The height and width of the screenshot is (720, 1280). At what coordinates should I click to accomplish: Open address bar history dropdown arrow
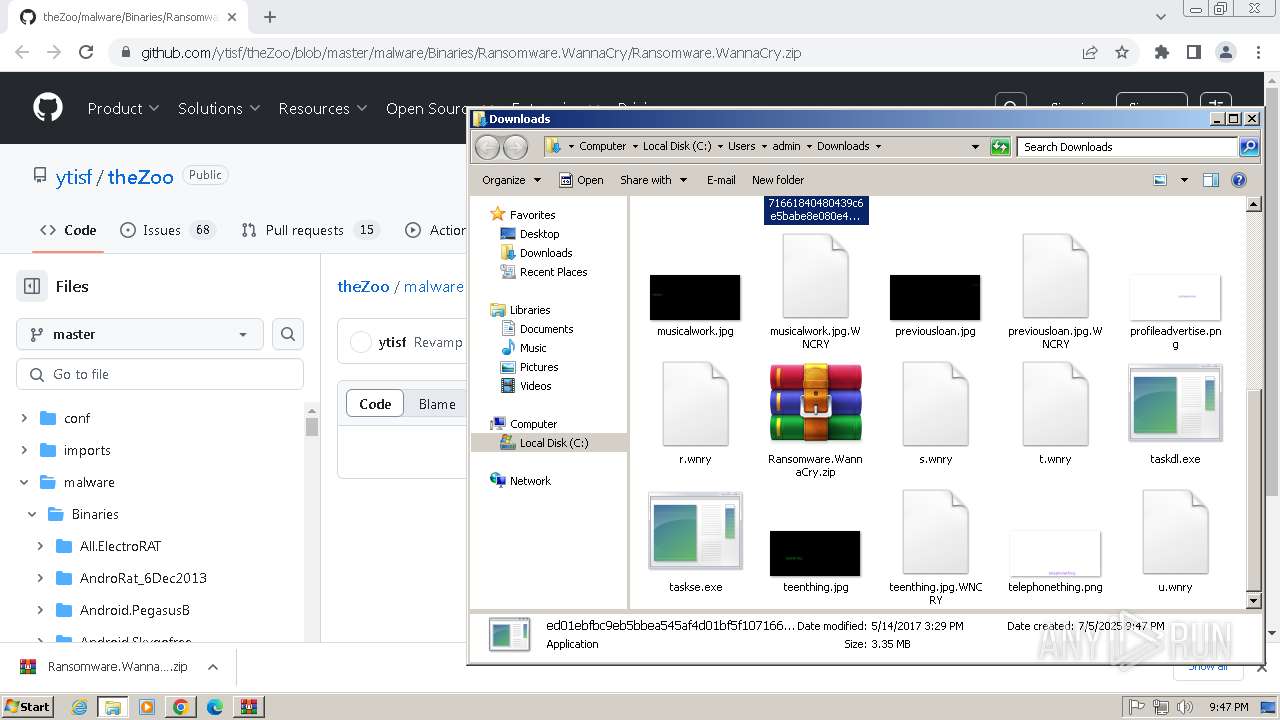(x=976, y=147)
